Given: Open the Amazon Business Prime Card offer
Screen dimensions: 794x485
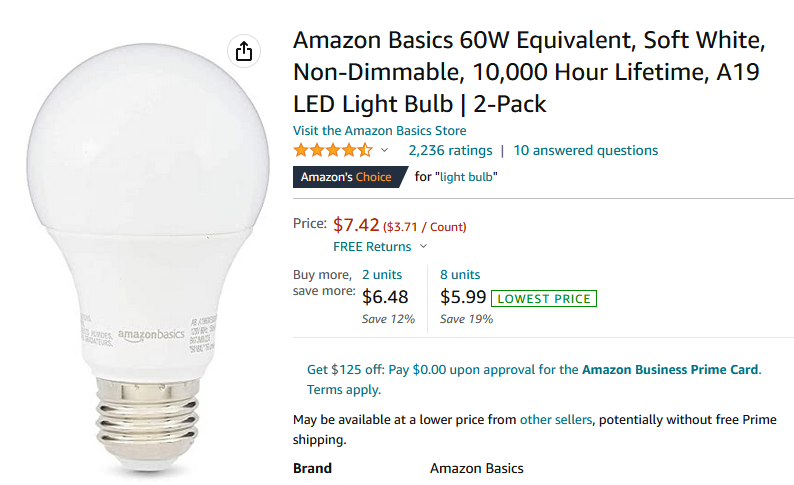Looking at the screenshot, I should click(x=671, y=369).
